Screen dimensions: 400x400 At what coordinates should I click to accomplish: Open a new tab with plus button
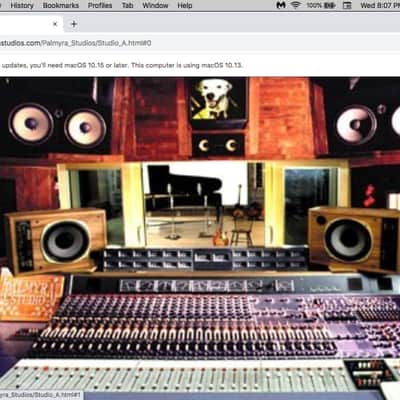(x=74, y=24)
